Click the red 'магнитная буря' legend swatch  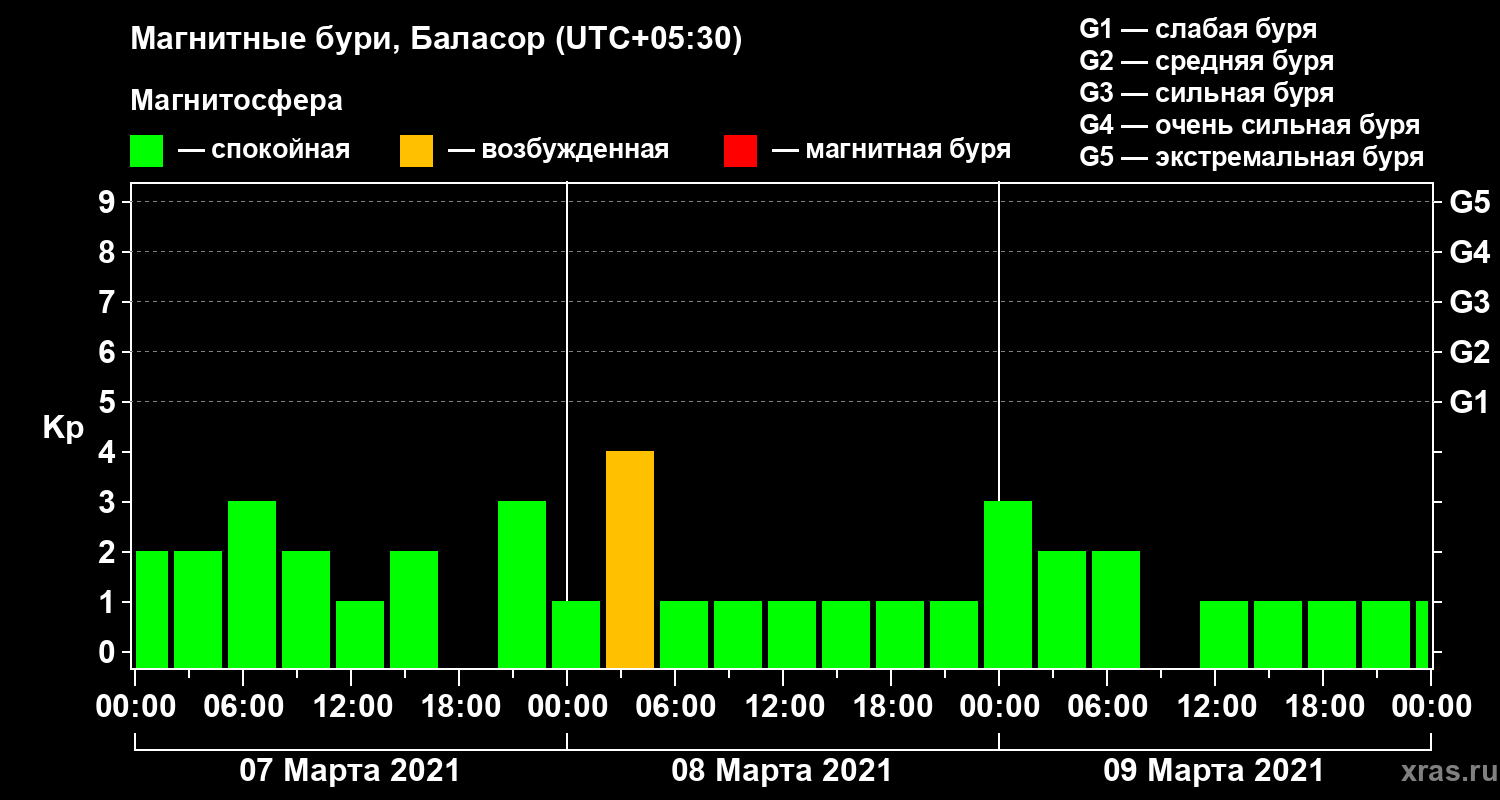point(740,151)
